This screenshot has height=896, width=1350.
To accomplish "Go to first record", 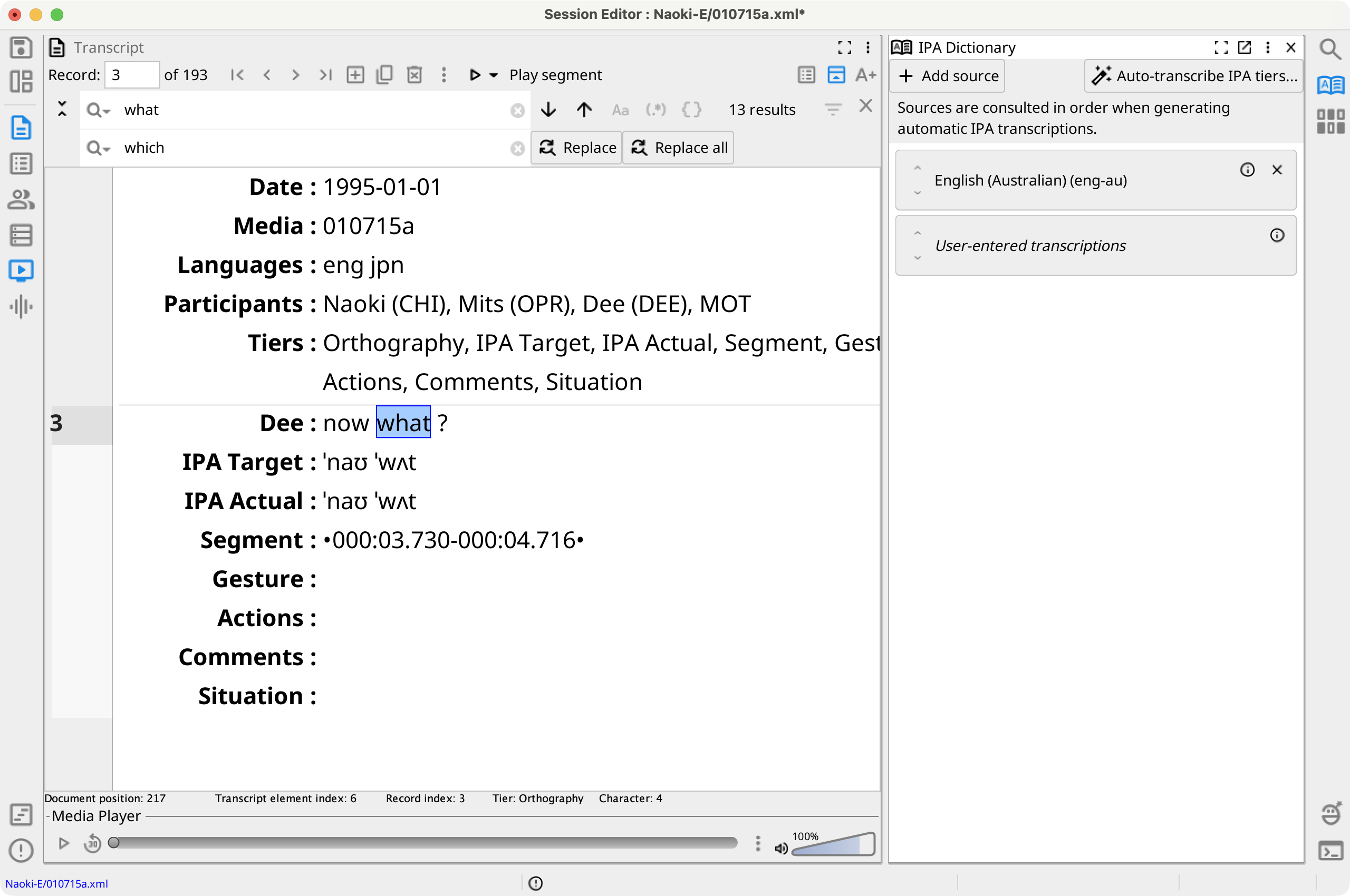I will pyautogui.click(x=237, y=75).
